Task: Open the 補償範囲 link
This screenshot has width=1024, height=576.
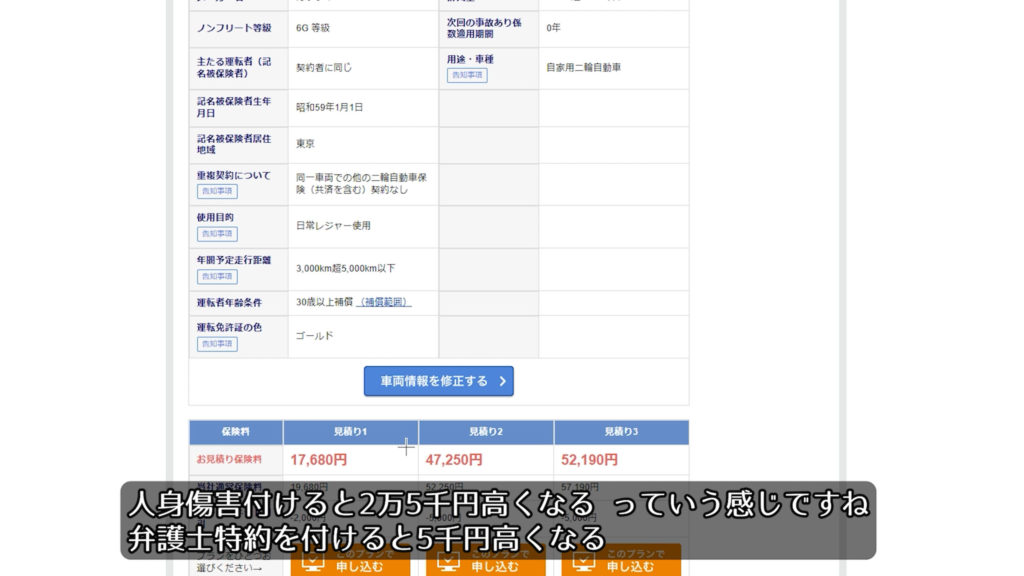Action: 385,302
